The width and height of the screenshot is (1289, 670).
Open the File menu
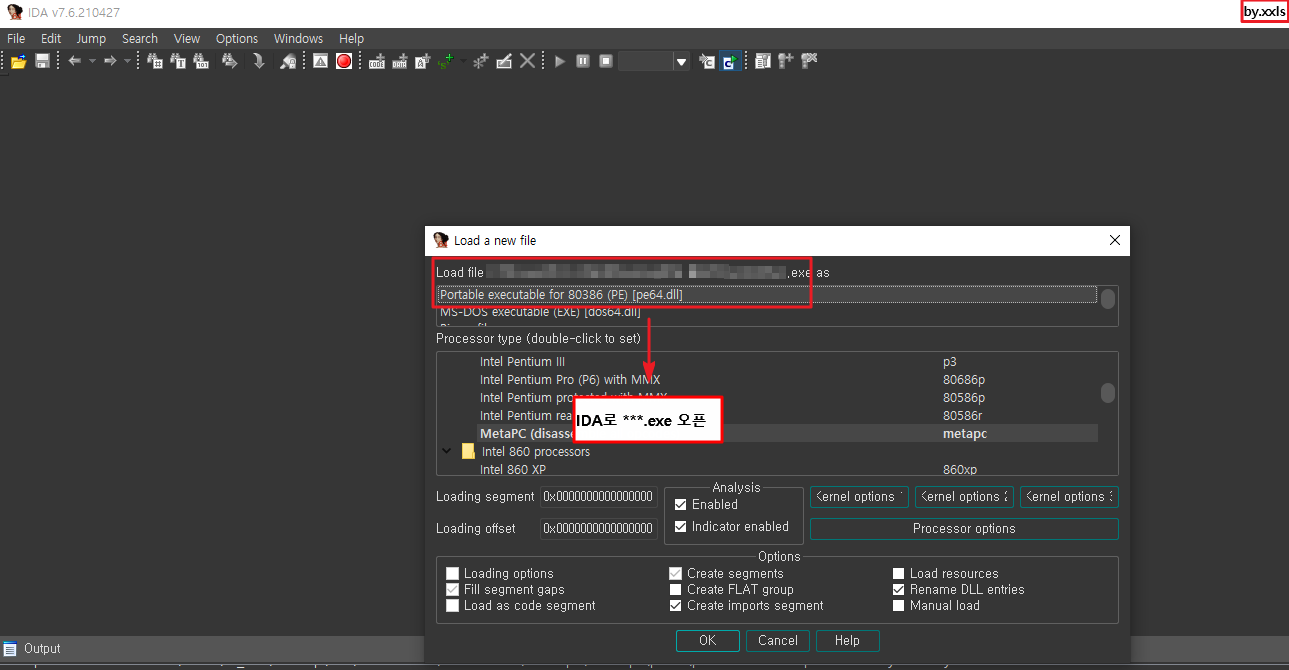pyautogui.click(x=16, y=39)
